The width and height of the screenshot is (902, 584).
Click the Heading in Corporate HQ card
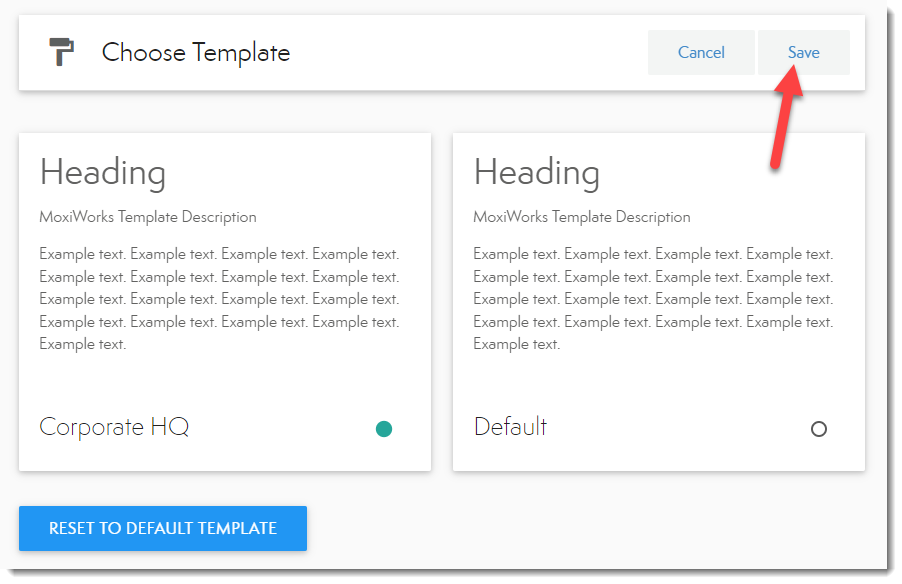103,173
